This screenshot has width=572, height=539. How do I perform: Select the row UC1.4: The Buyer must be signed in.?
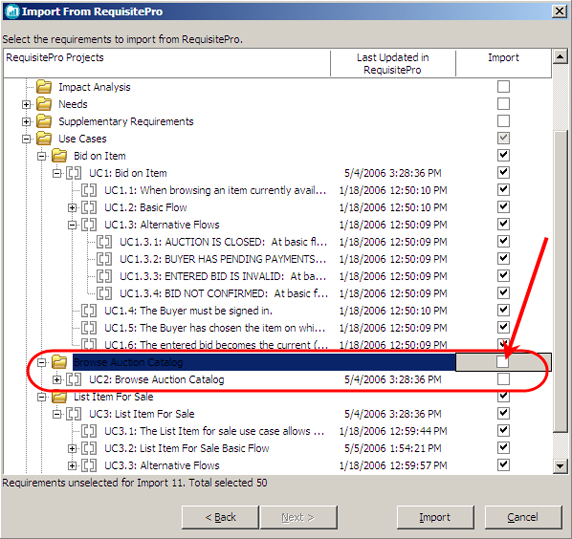pyautogui.click(x=188, y=311)
